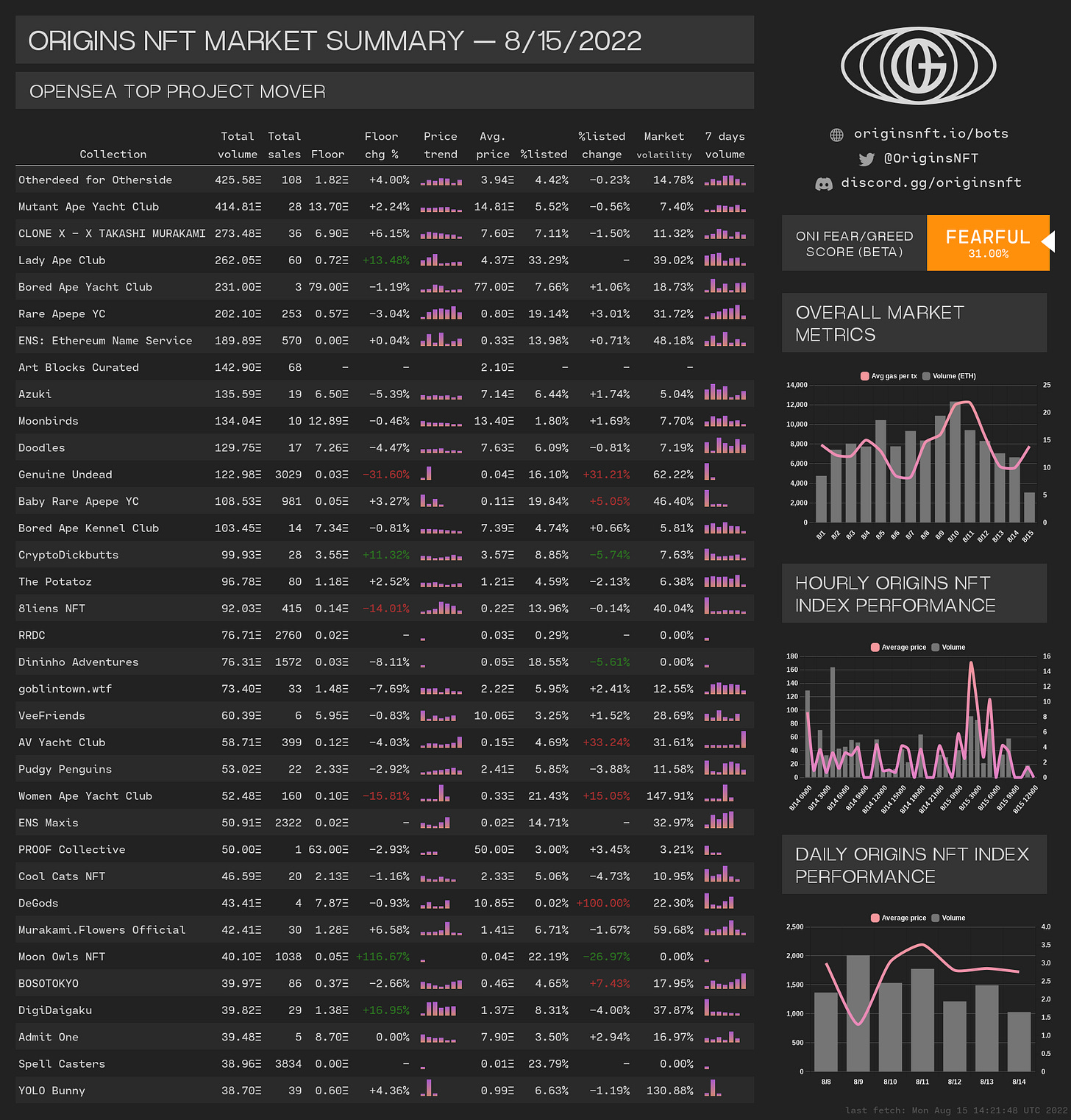Click the Volume legend in daily index chart

[948, 918]
